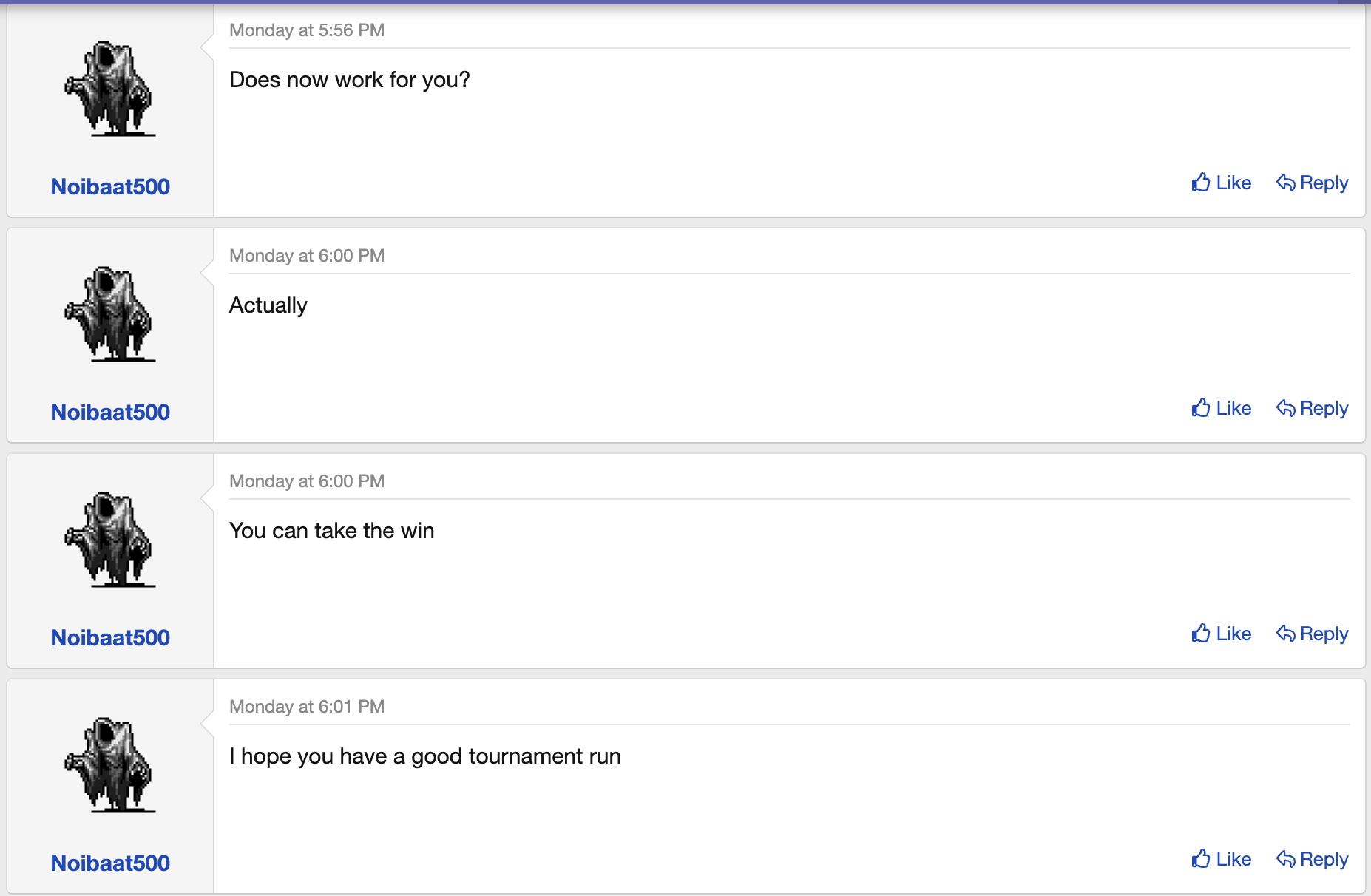Screen dimensions: 1371x896
Task: Open Noibaat500 username on the last message
Action: pos(110,863)
